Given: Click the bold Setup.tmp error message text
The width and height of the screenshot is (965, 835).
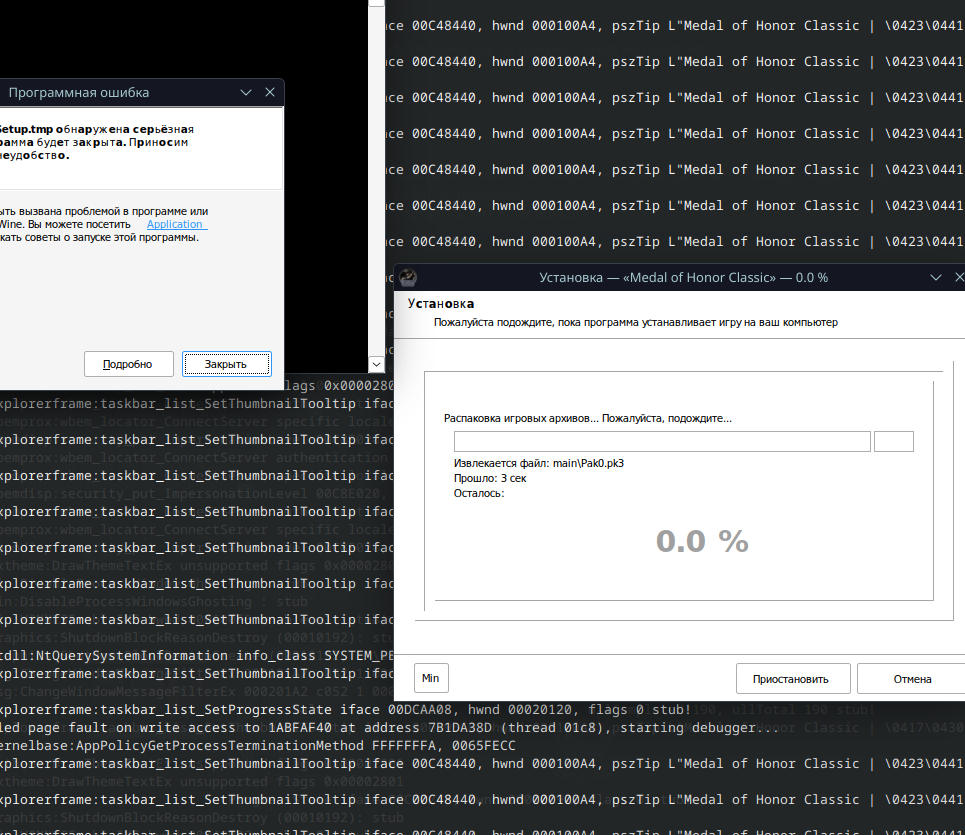Looking at the screenshot, I should [97, 142].
